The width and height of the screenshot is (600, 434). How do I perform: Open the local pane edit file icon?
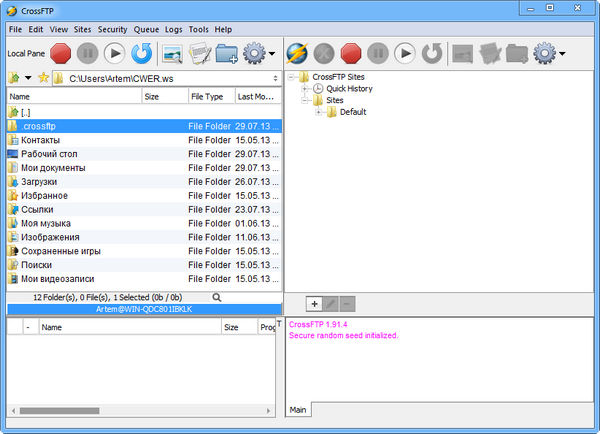click(x=199, y=53)
